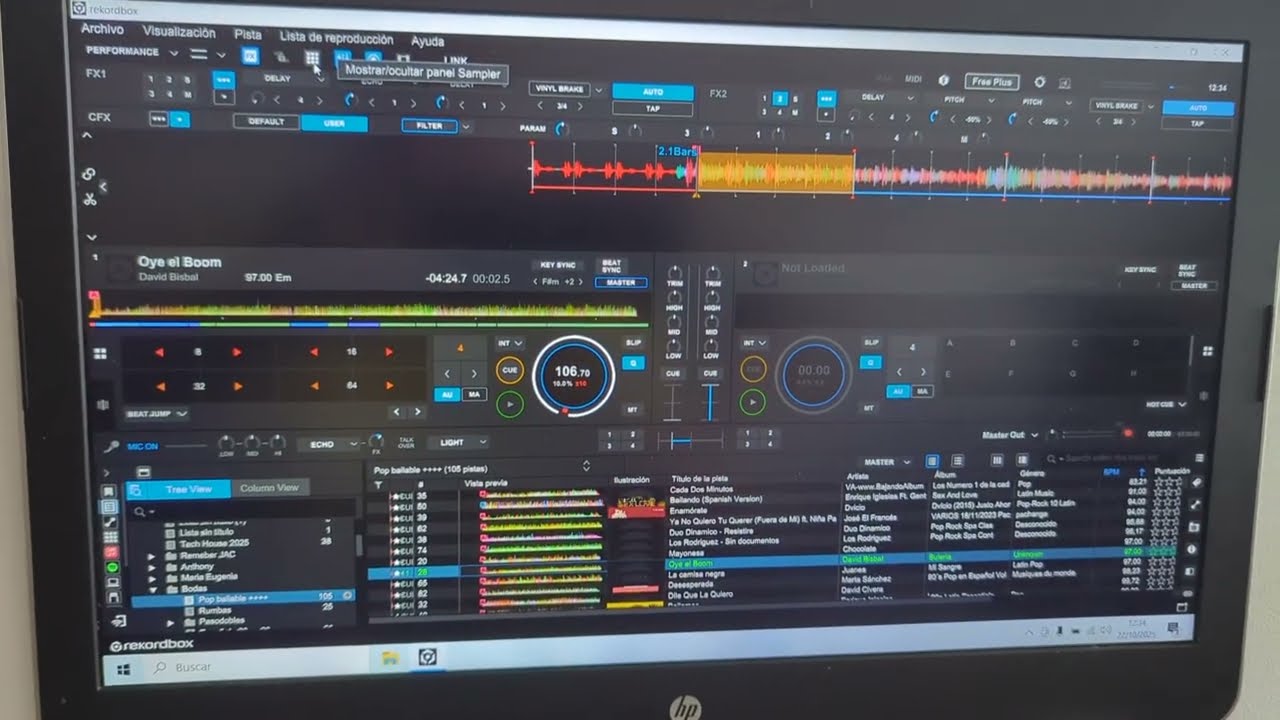This screenshot has height=720, width=1280.
Task: Expand the Anthony folder
Action: pos(153,566)
